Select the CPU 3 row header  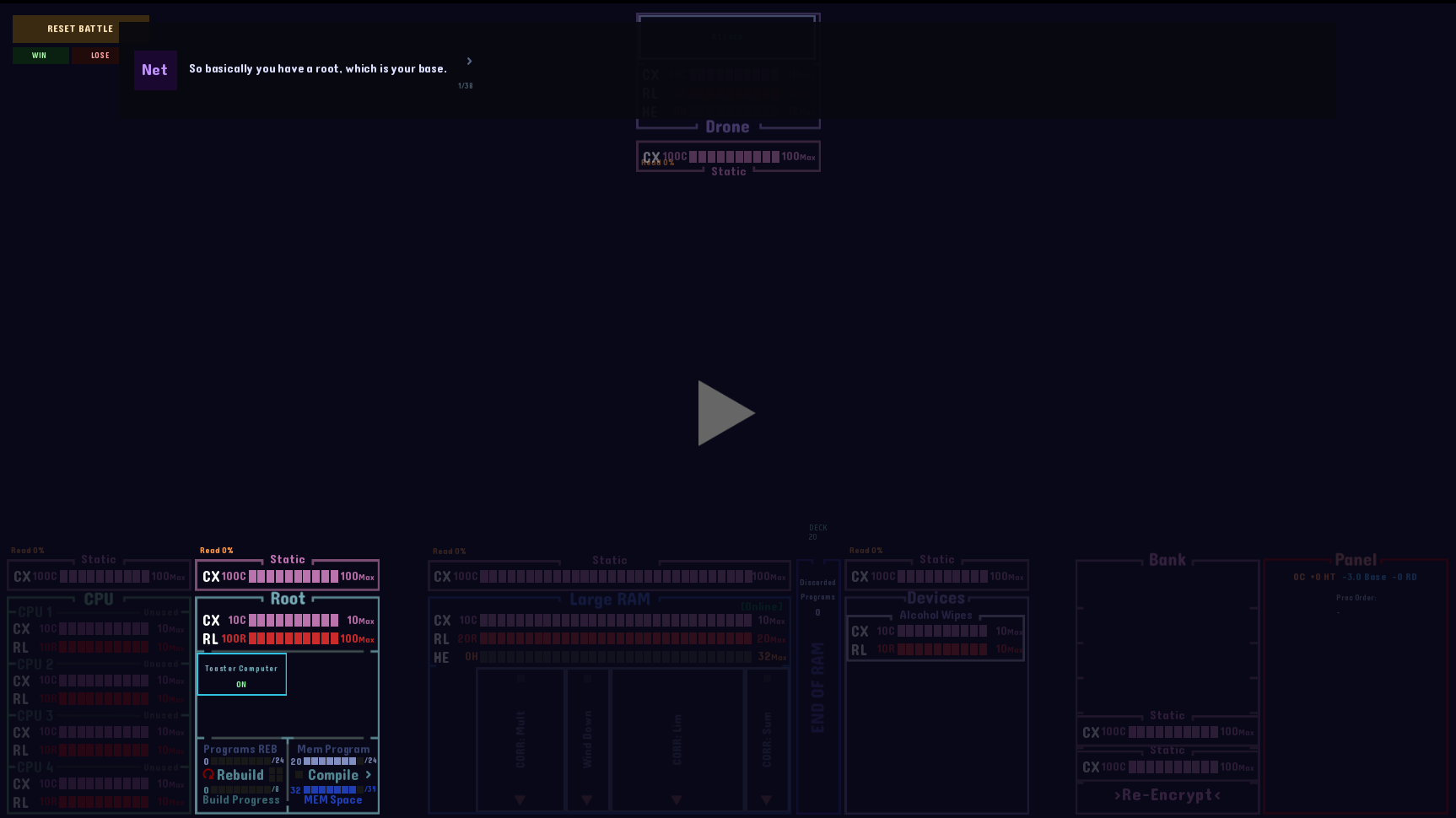coord(35,716)
